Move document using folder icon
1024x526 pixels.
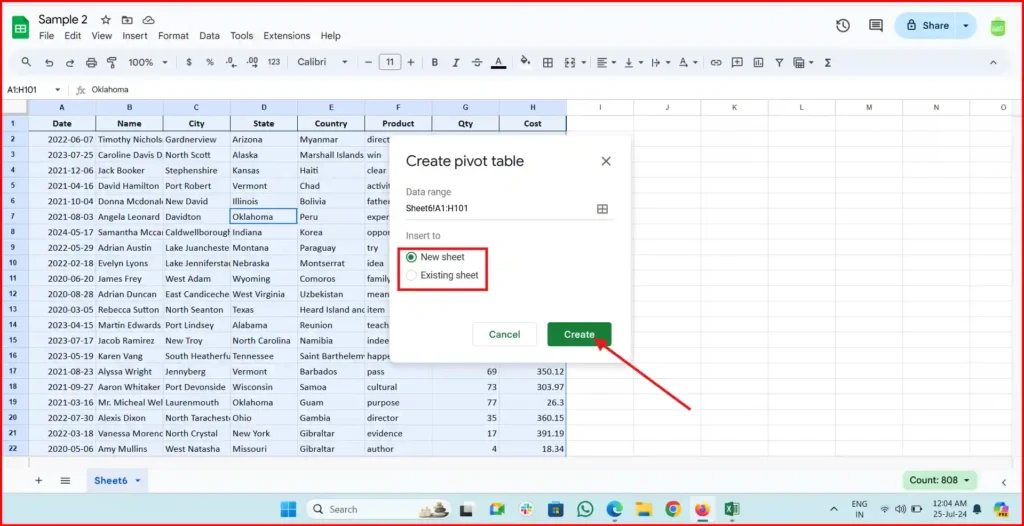point(127,20)
